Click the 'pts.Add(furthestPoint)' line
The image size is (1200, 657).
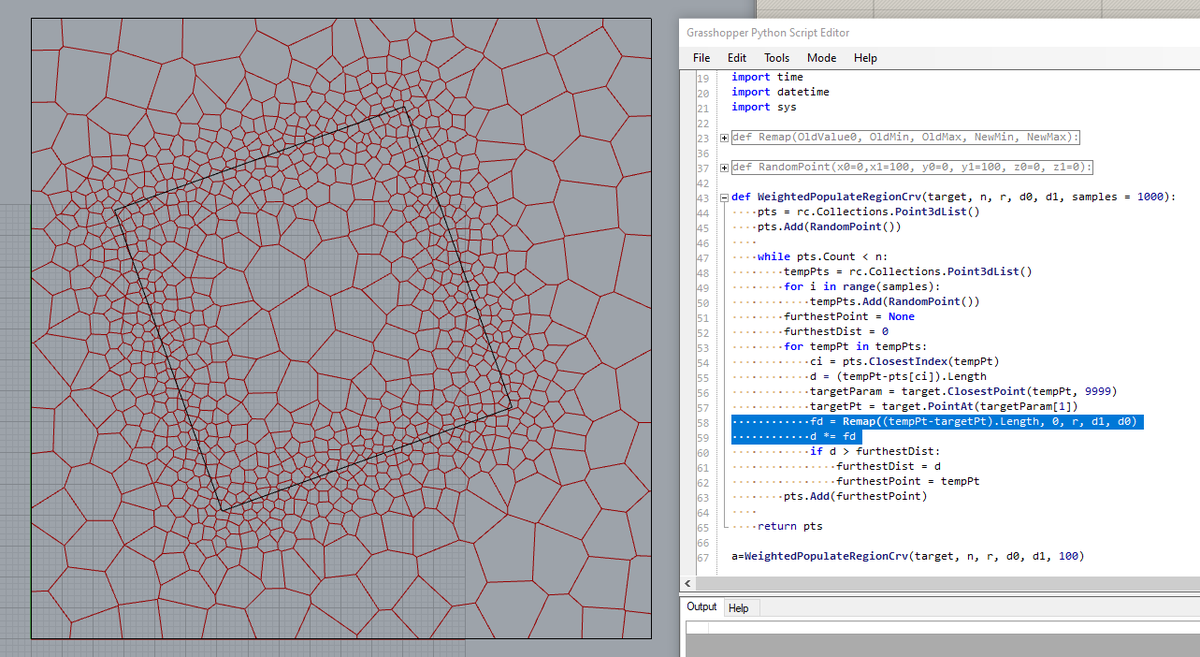pos(856,496)
